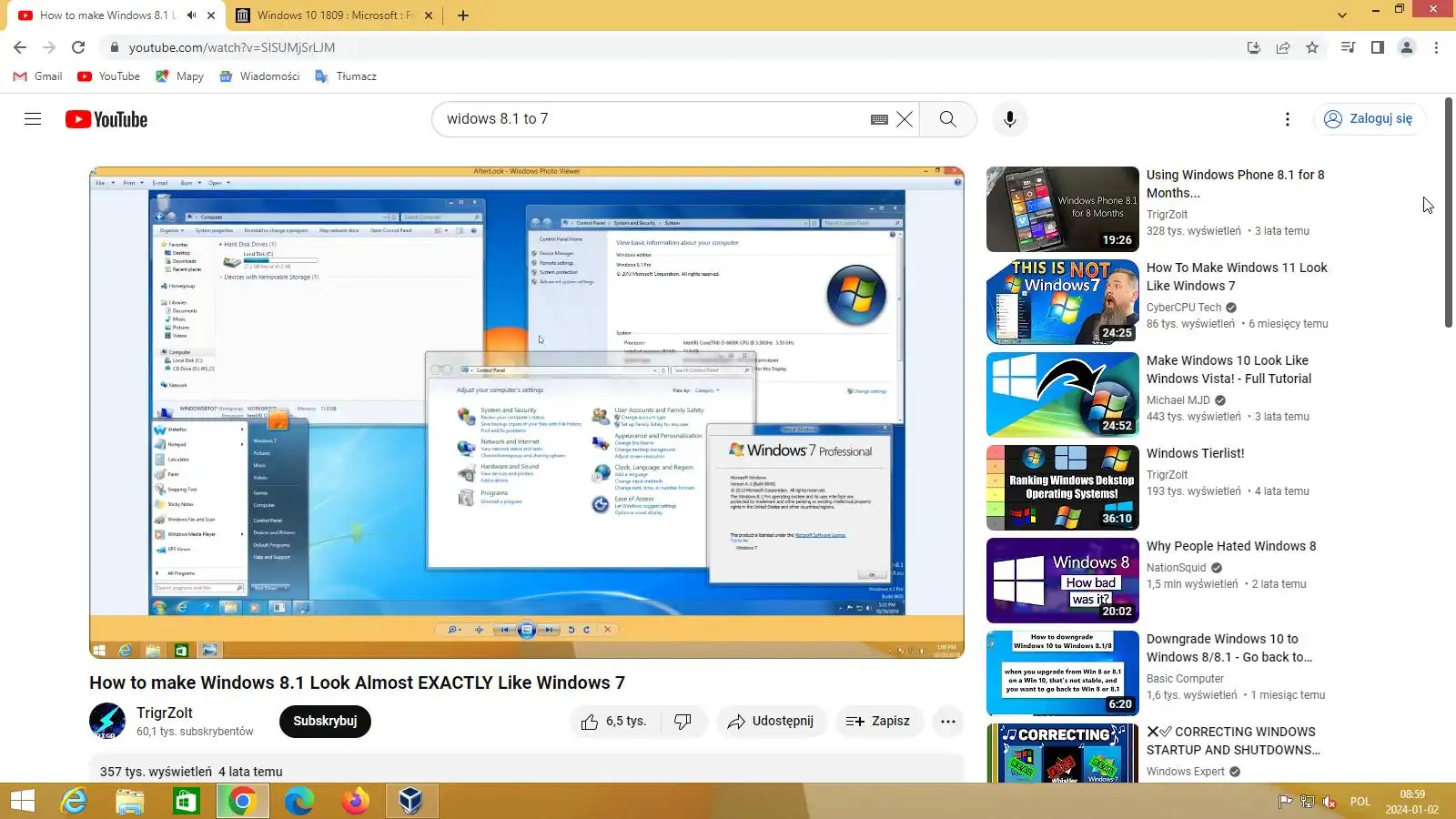Image resolution: width=1456 pixels, height=819 pixels.
Task: Subscribe via the Subskrybuj button
Action: [x=325, y=722]
